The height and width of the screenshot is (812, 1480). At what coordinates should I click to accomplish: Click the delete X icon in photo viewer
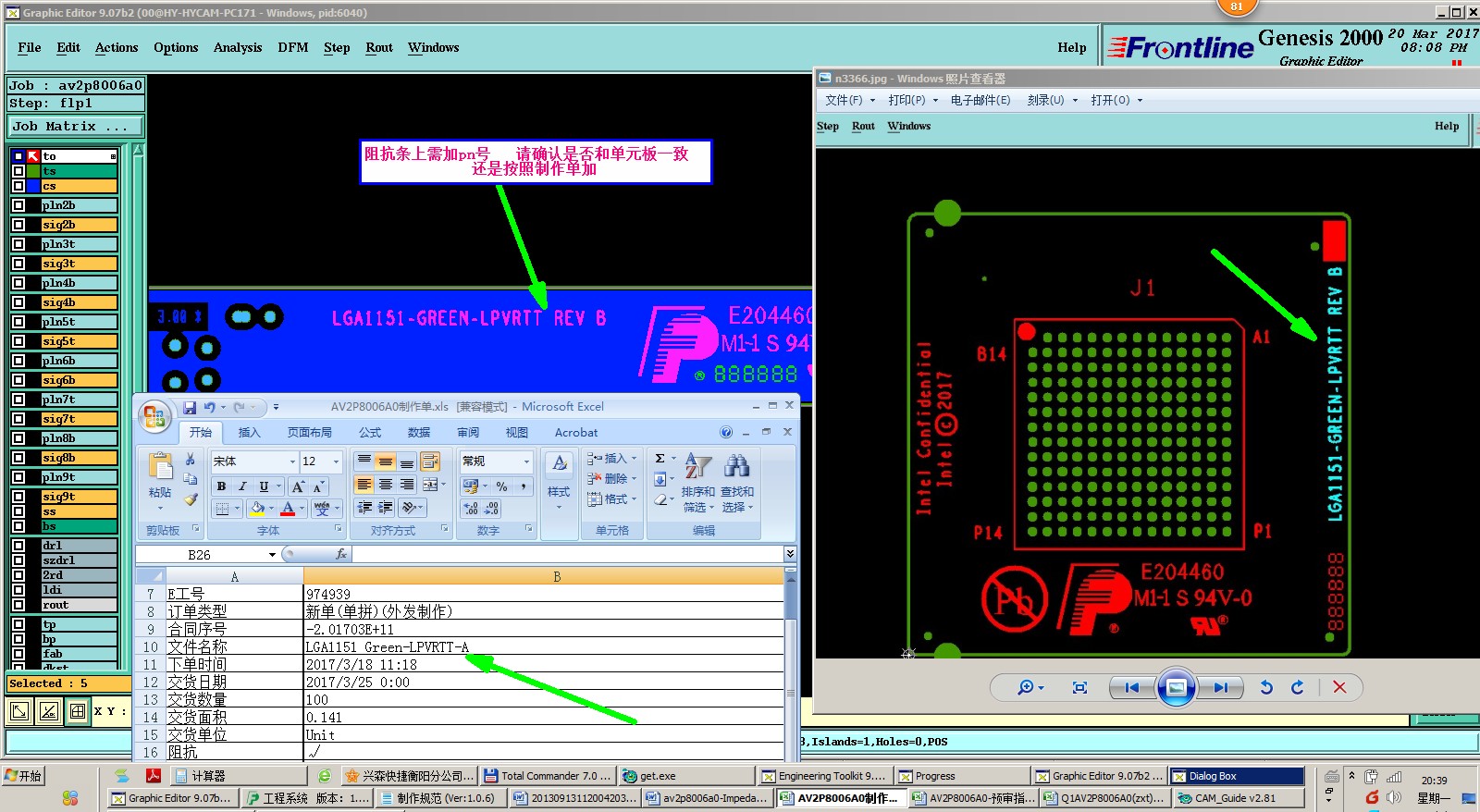[x=1339, y=687]
